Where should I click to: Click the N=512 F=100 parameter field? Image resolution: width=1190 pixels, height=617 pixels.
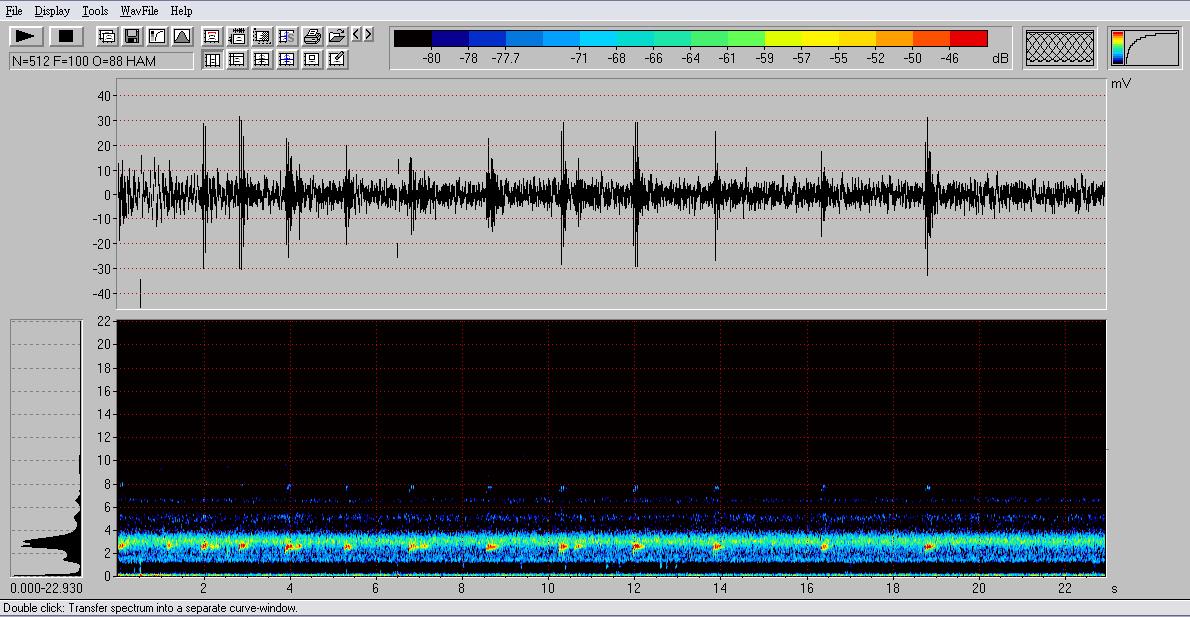[101, 61]
